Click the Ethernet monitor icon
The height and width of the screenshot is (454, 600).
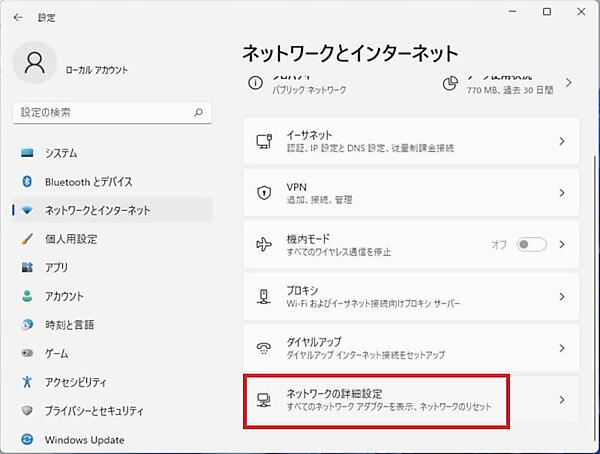coord(264,141)
